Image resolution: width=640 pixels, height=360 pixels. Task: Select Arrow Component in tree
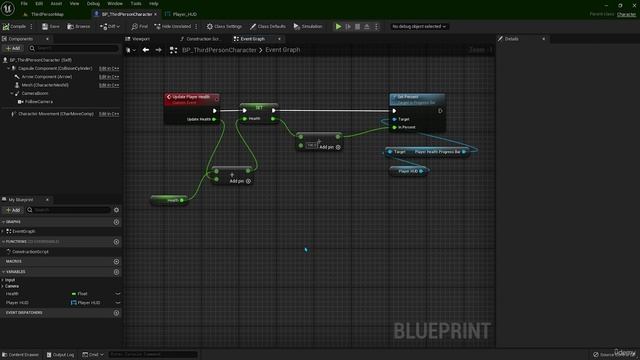(x=46, y=77)
